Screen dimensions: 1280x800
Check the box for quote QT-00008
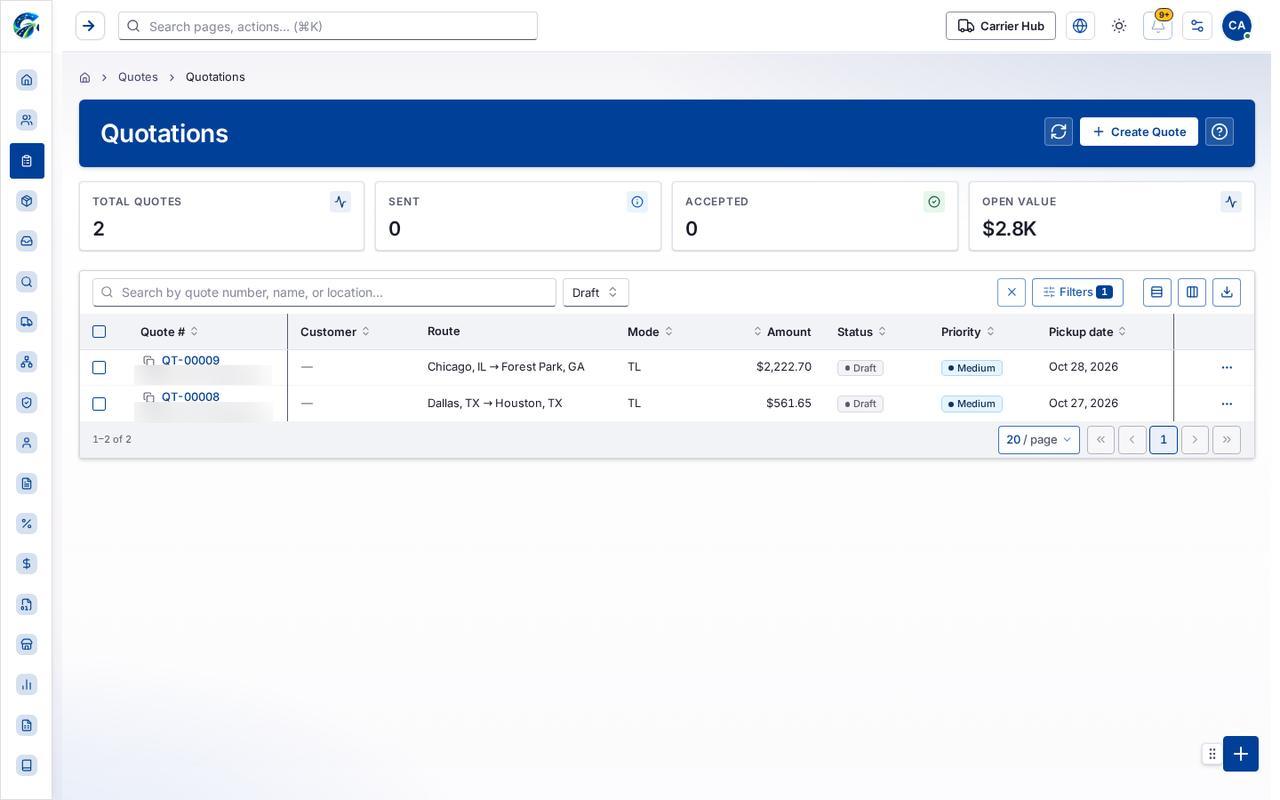[x=99, y=404]
